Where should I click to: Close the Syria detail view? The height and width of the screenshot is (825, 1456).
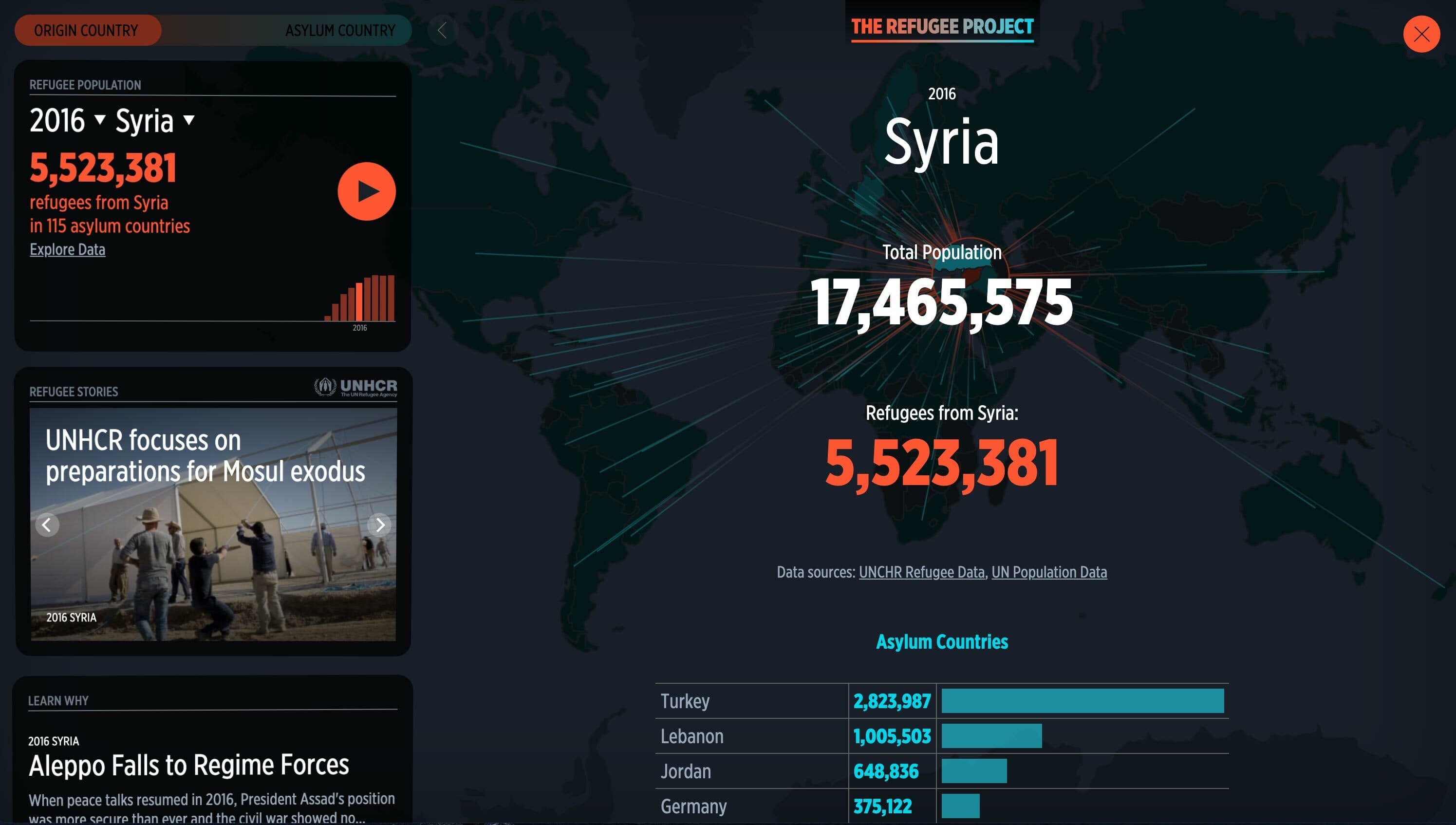tap(1421, 35)
